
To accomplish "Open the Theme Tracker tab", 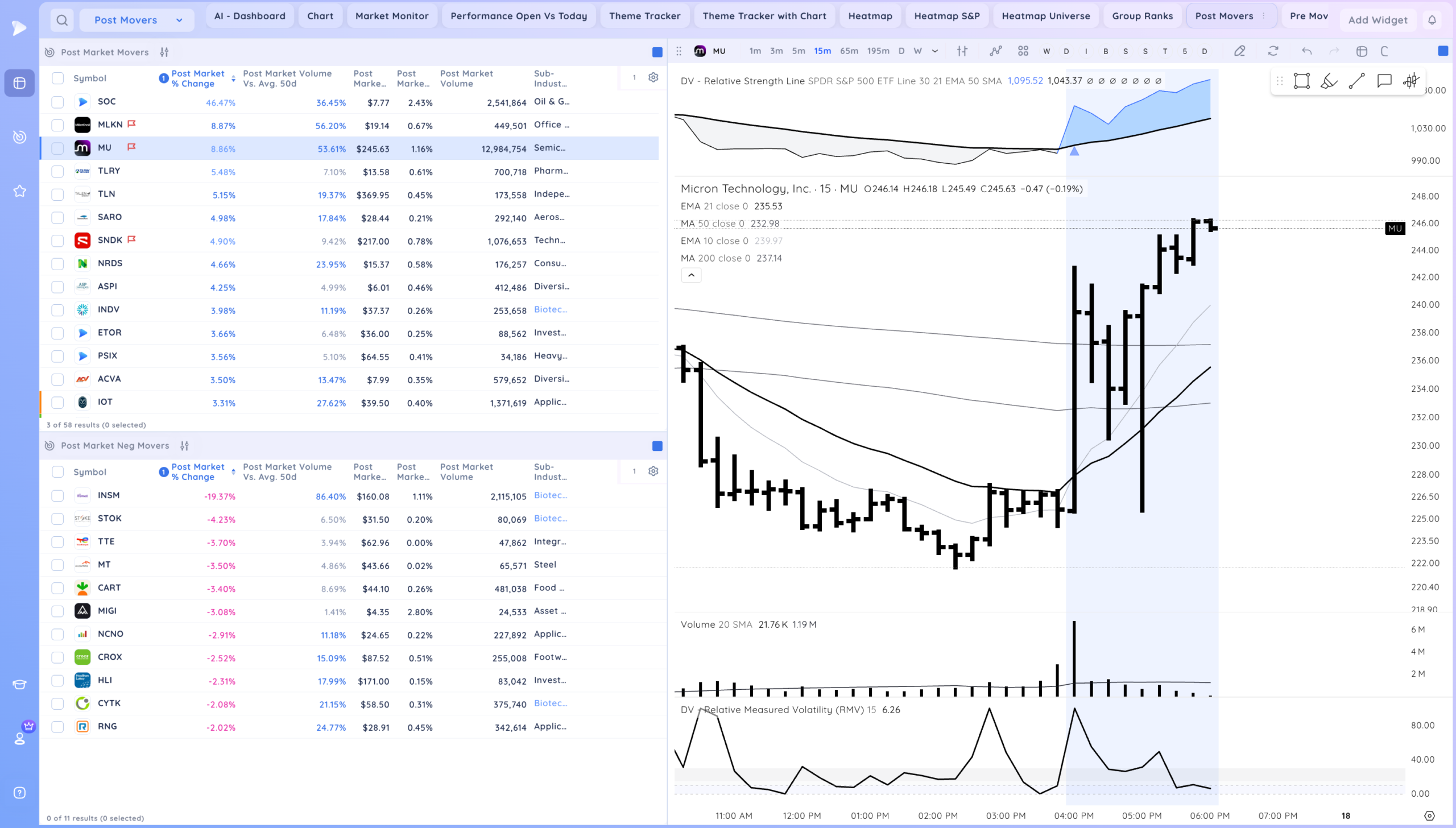I will pos(644,16).
